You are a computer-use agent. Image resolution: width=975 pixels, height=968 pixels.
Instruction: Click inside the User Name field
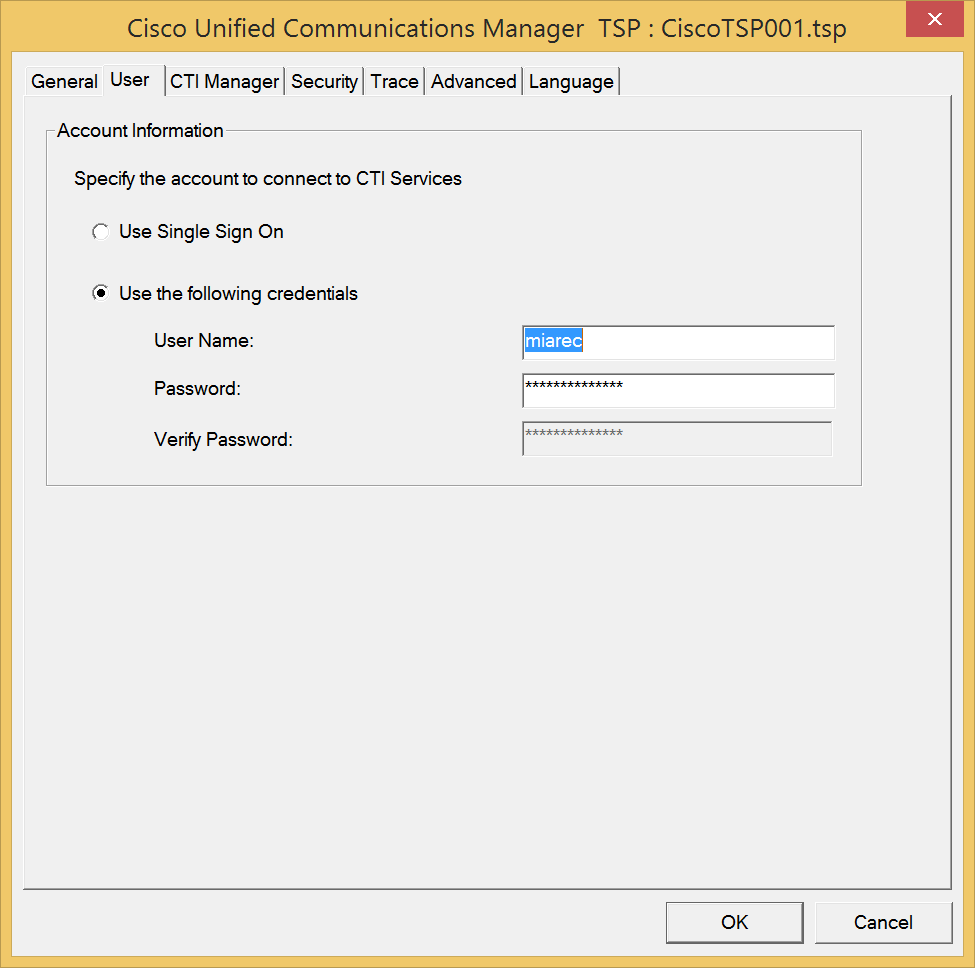(x=677, y=342)
